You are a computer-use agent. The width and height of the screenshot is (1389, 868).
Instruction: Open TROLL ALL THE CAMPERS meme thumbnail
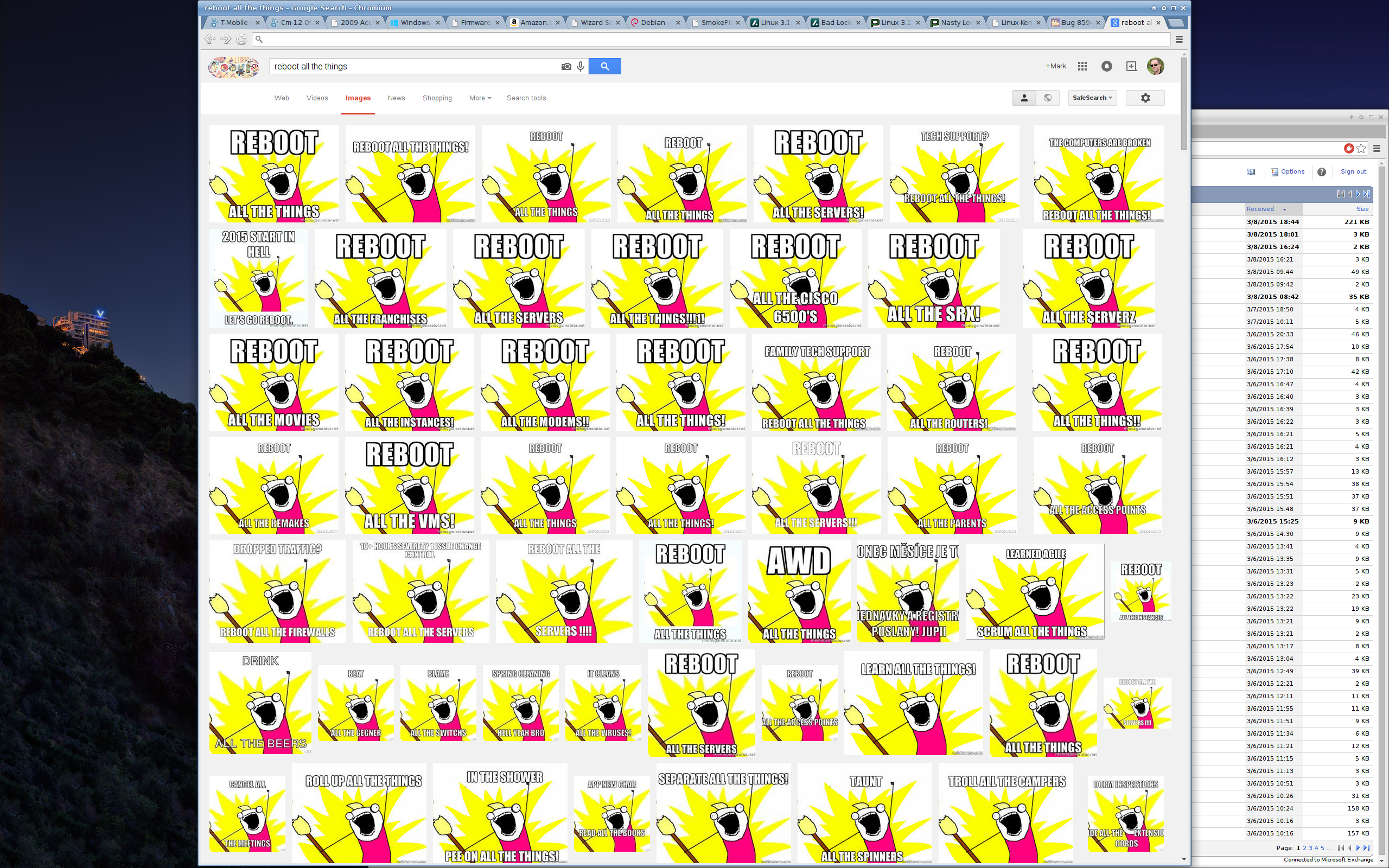click(1005, 813)
